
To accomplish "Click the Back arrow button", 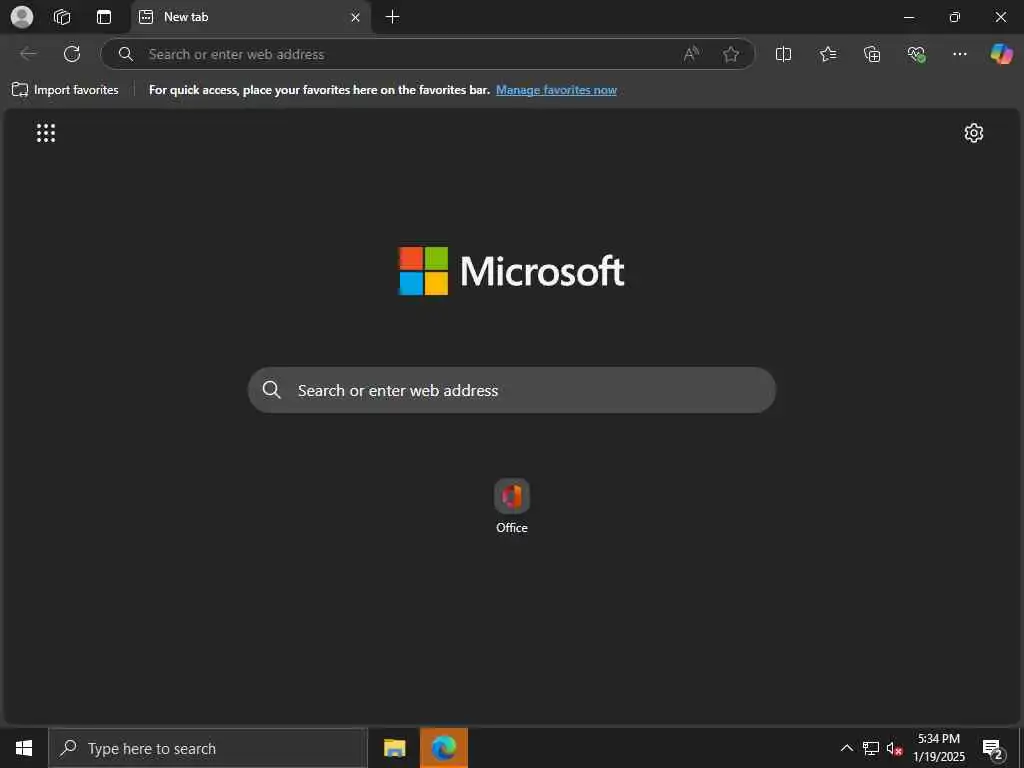I will (x=28, y=54).
